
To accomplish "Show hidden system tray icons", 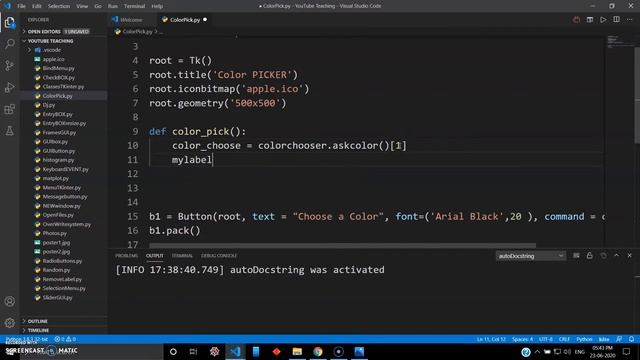I will pyautogui.click(x=537, y=351).
